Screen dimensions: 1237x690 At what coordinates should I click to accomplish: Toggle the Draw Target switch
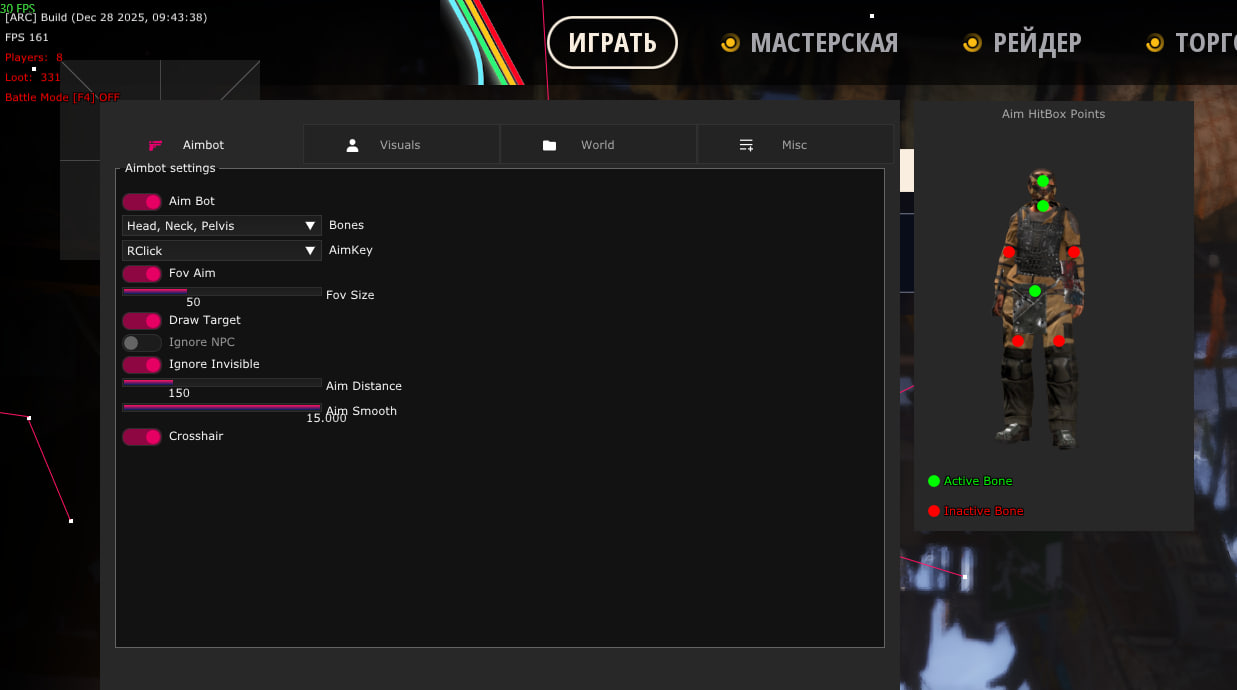click(142, 321)
